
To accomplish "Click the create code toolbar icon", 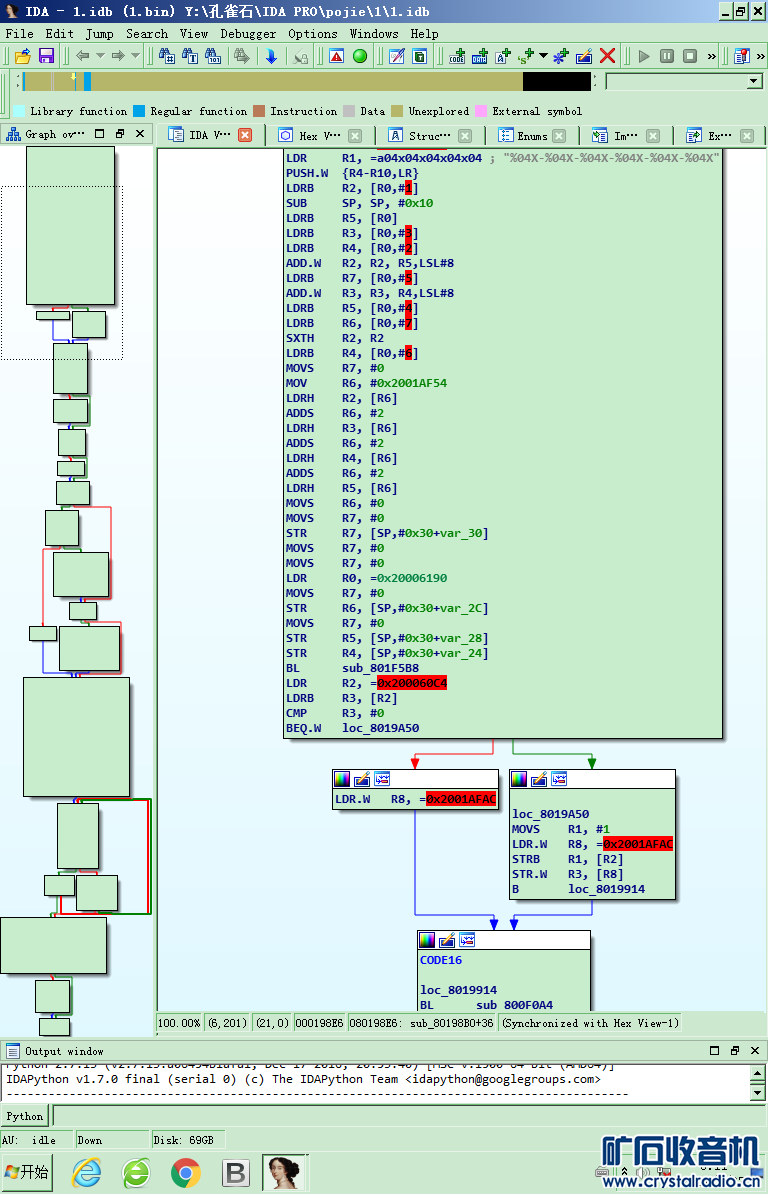I will click(457, 56).
